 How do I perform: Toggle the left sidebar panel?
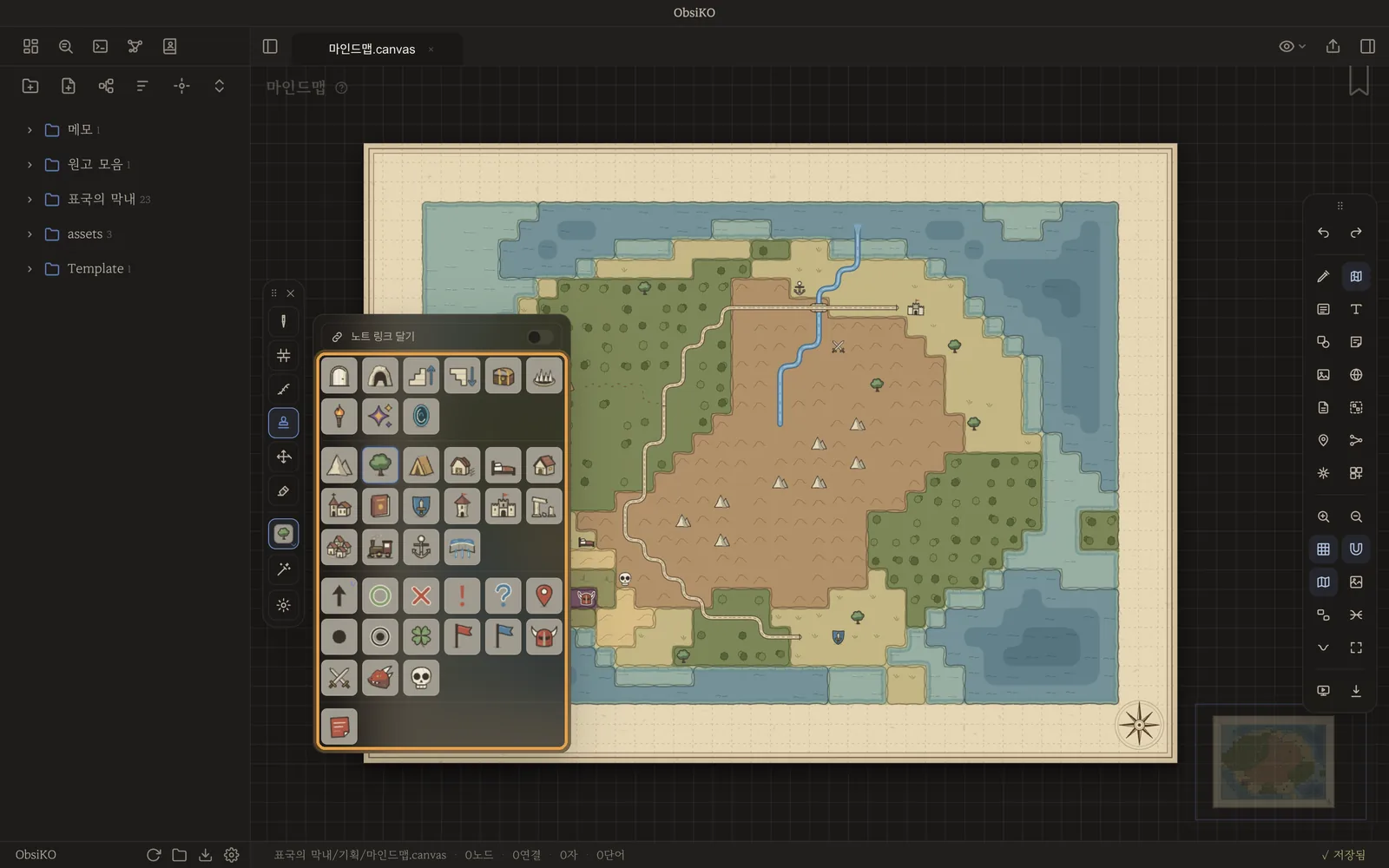(270, 46)
